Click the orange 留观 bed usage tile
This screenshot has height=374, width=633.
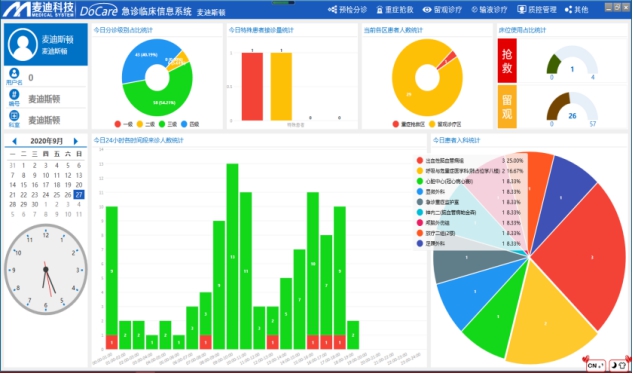coord(507,107)
